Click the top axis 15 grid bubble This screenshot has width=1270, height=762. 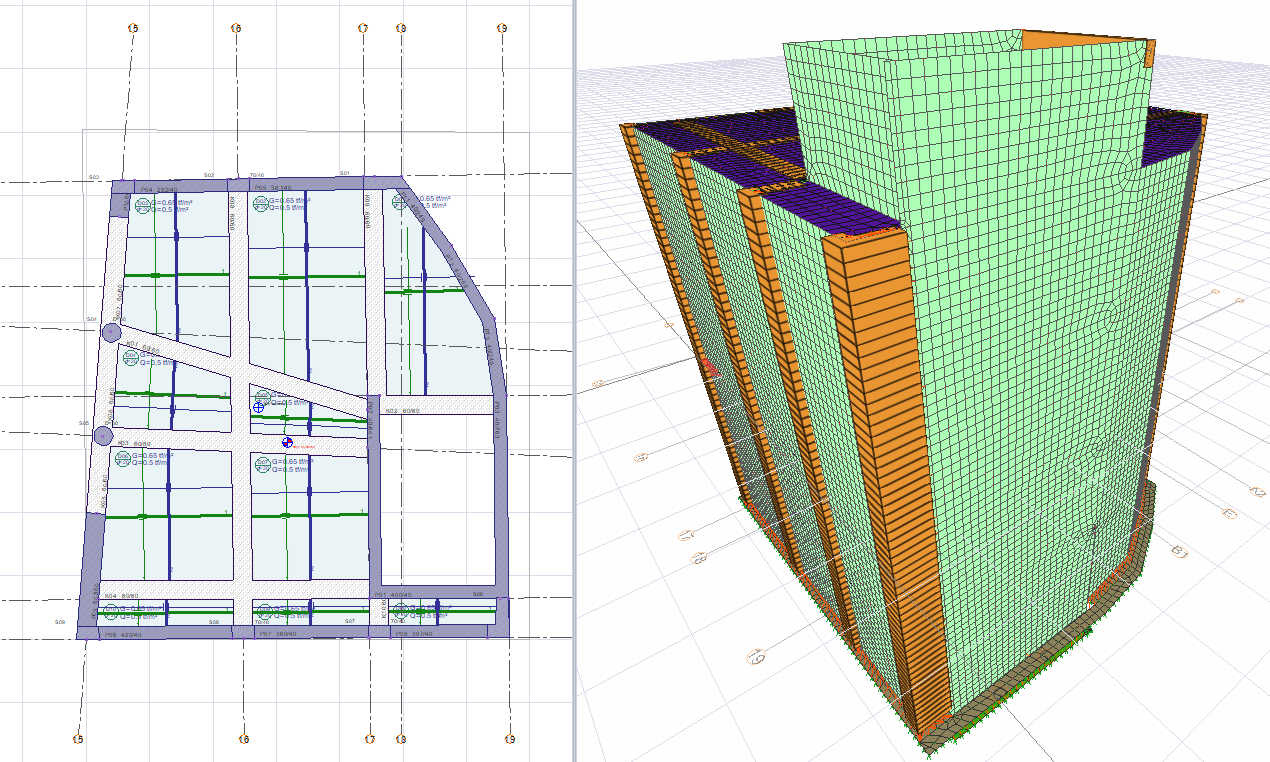132,28
